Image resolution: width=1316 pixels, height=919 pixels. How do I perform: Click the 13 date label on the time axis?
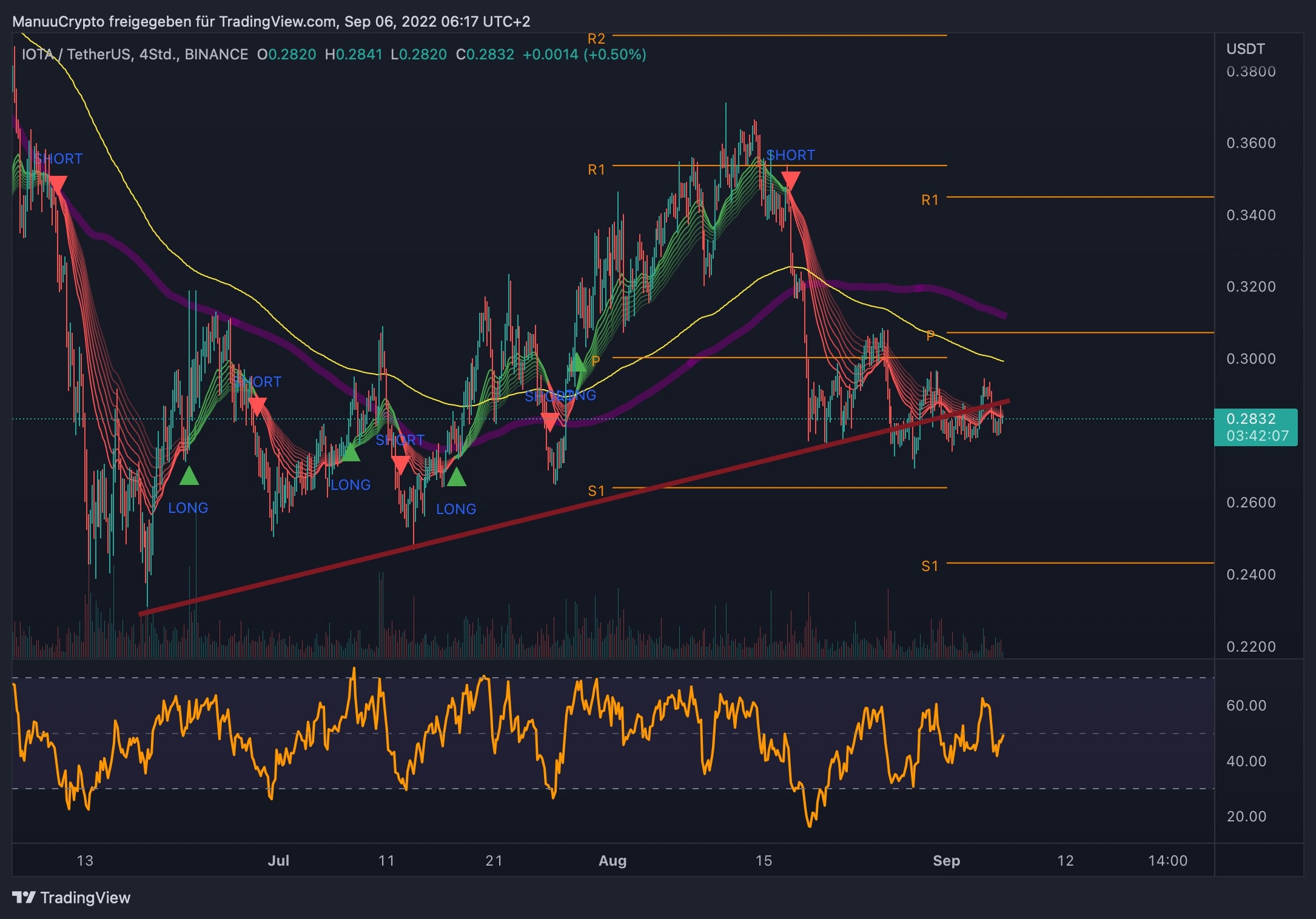click(85, 861)
